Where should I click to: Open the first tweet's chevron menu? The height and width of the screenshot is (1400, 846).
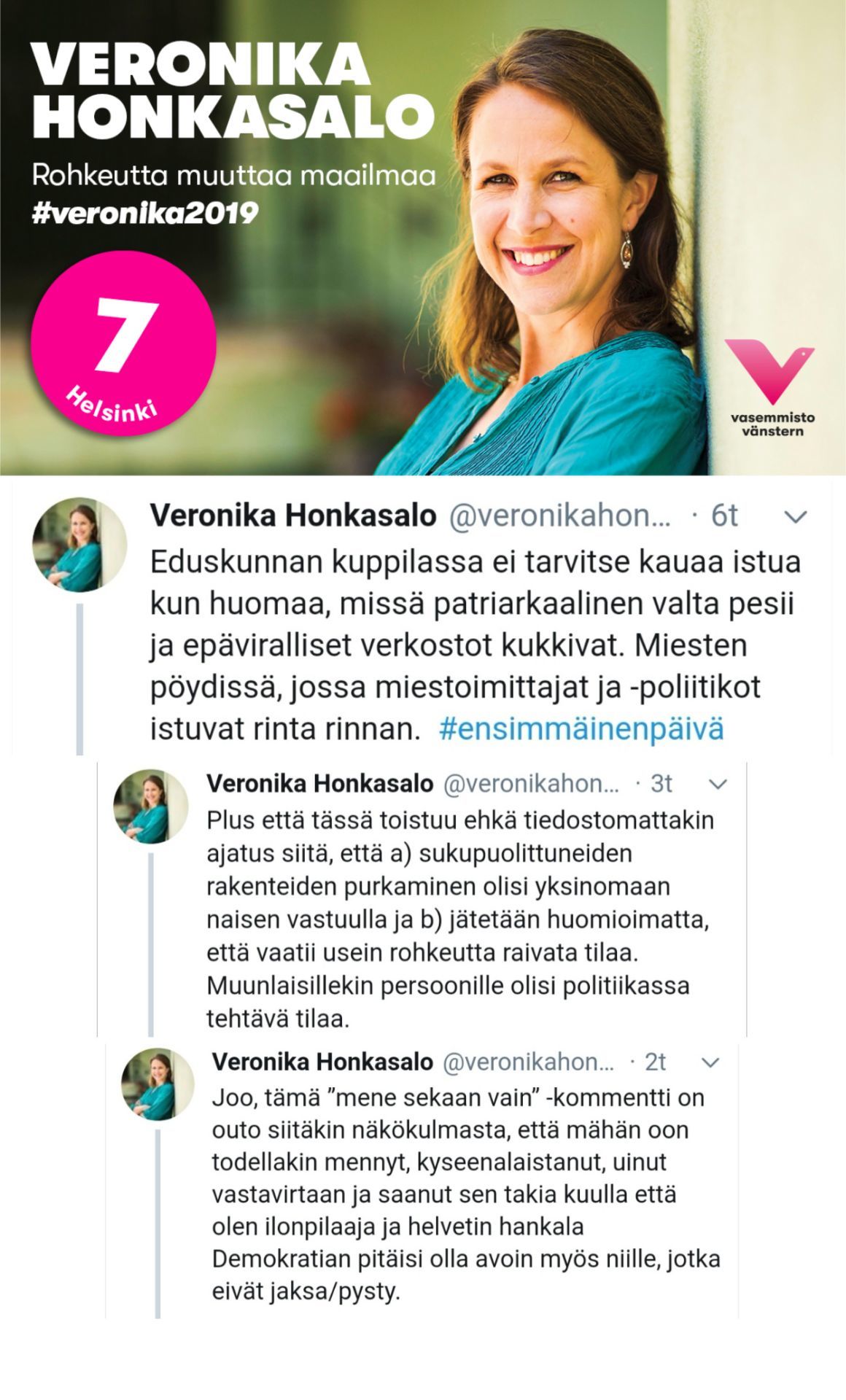click(795, 517)
